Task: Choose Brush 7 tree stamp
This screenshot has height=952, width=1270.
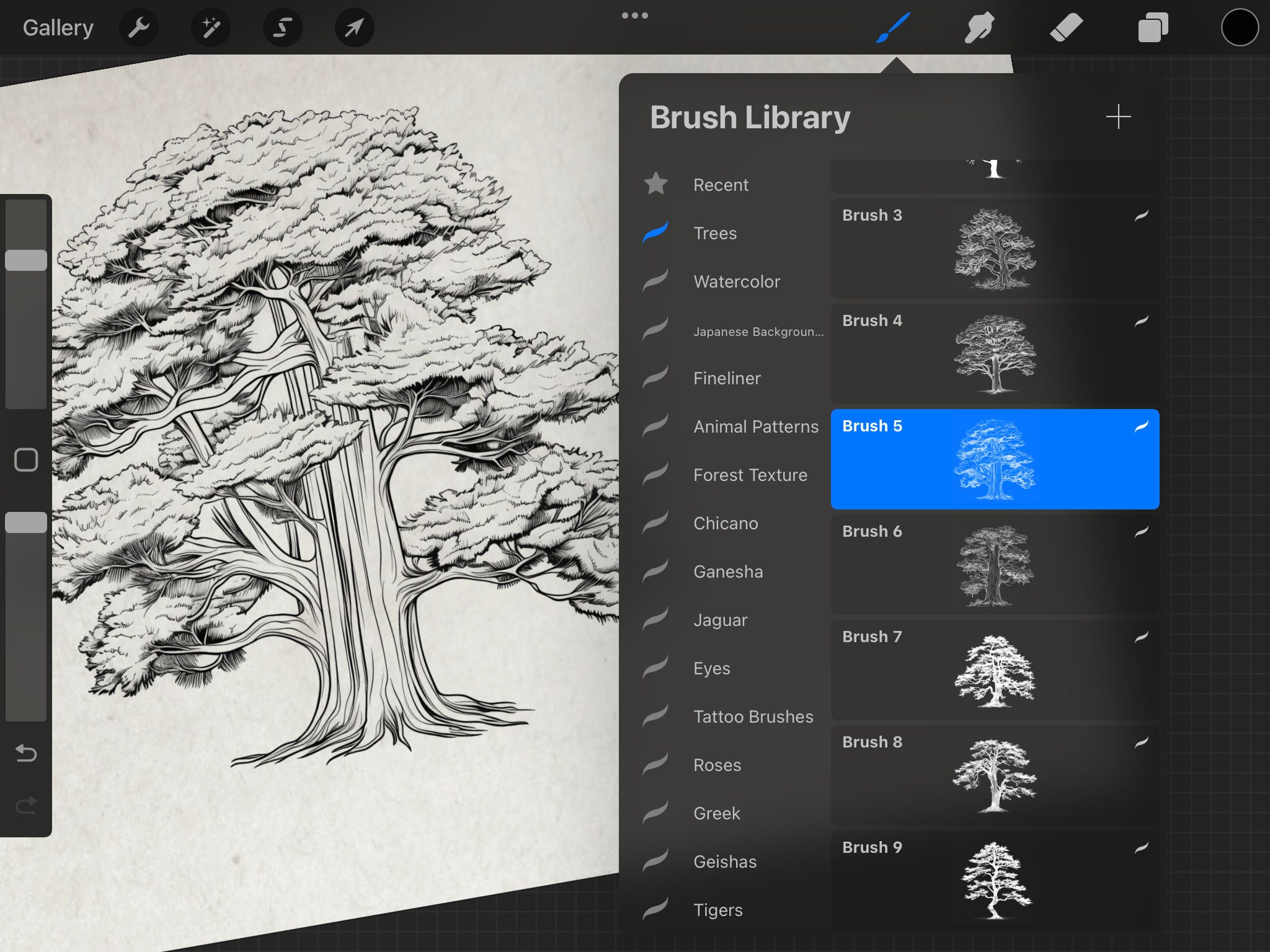Action: point(995,670)
